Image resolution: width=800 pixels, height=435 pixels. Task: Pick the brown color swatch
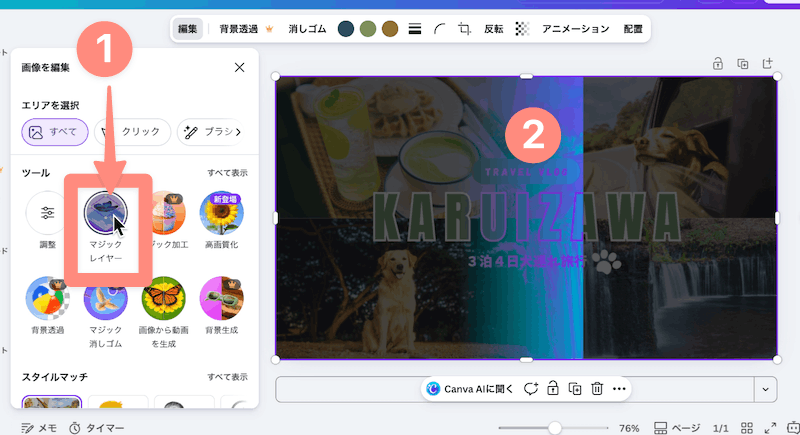coord(390,29)
